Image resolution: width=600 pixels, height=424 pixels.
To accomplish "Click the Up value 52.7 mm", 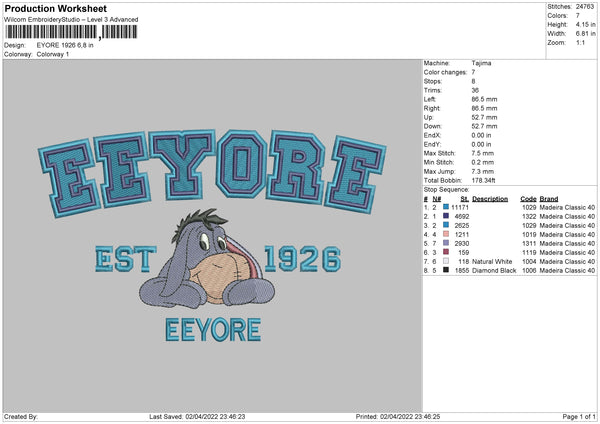I will coord(484,117).
